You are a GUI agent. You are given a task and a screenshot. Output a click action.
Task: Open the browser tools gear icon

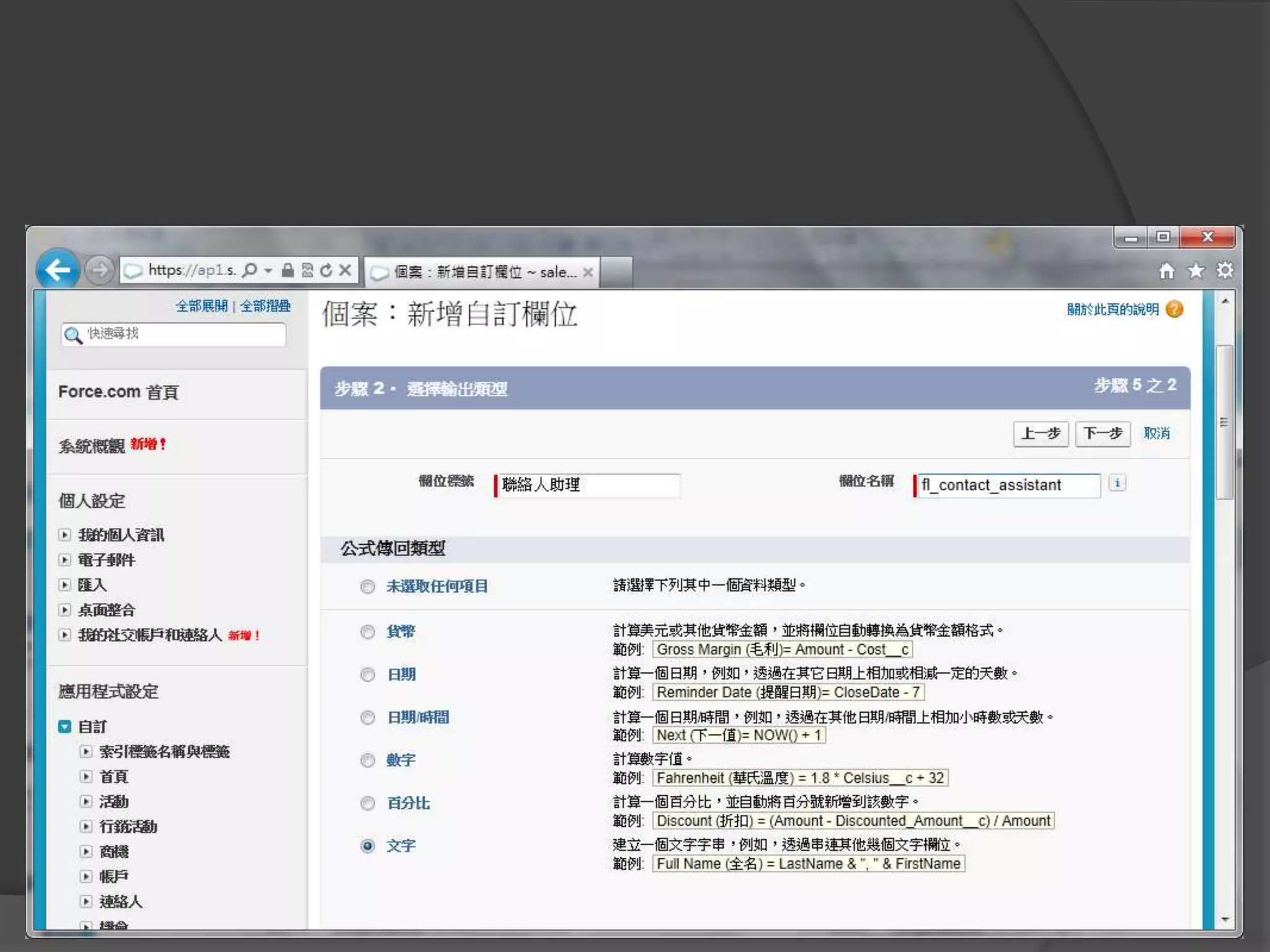tap(1225, 271)
